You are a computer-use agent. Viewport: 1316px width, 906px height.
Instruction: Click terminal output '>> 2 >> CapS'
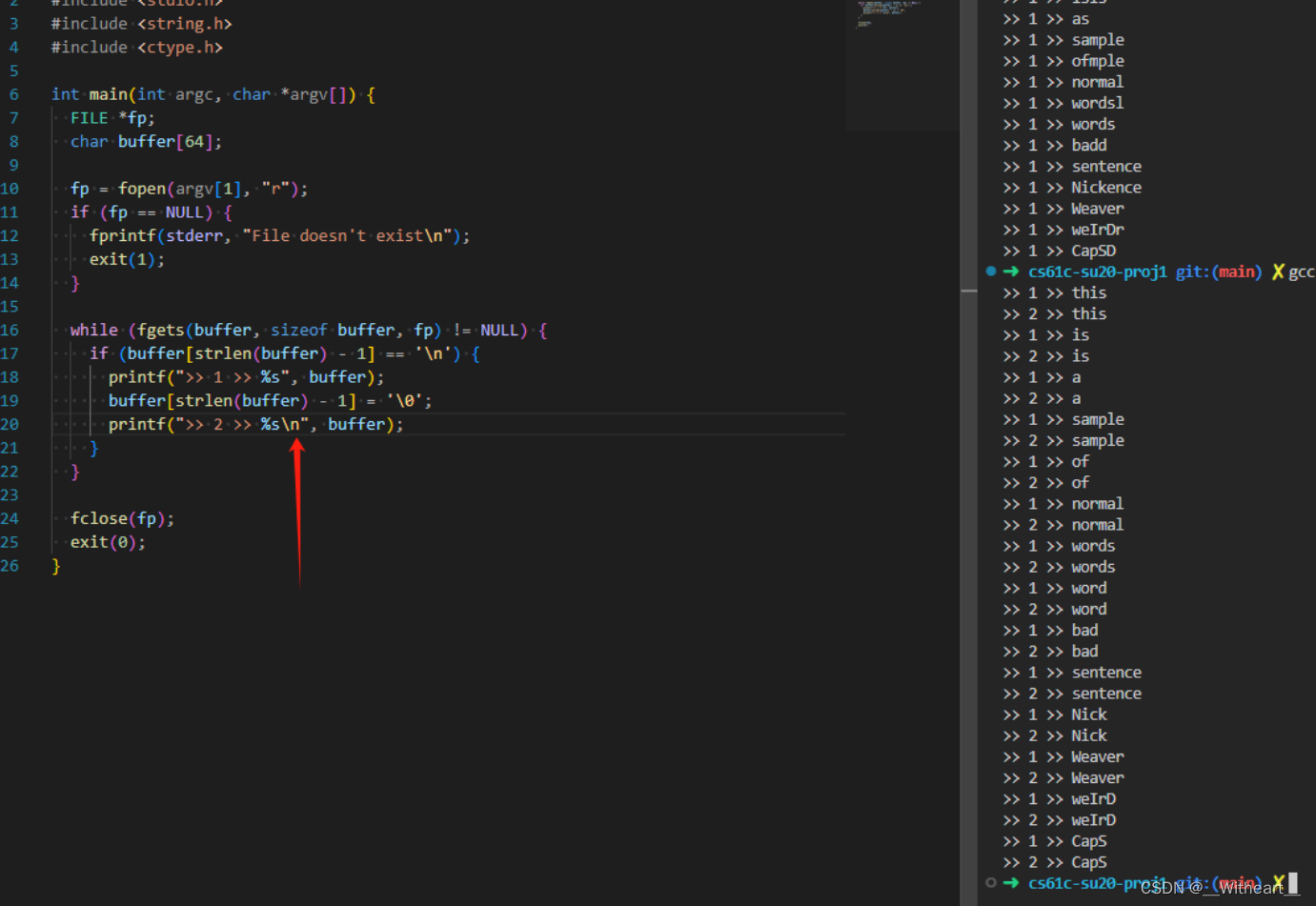click(x=1055, y=862)
